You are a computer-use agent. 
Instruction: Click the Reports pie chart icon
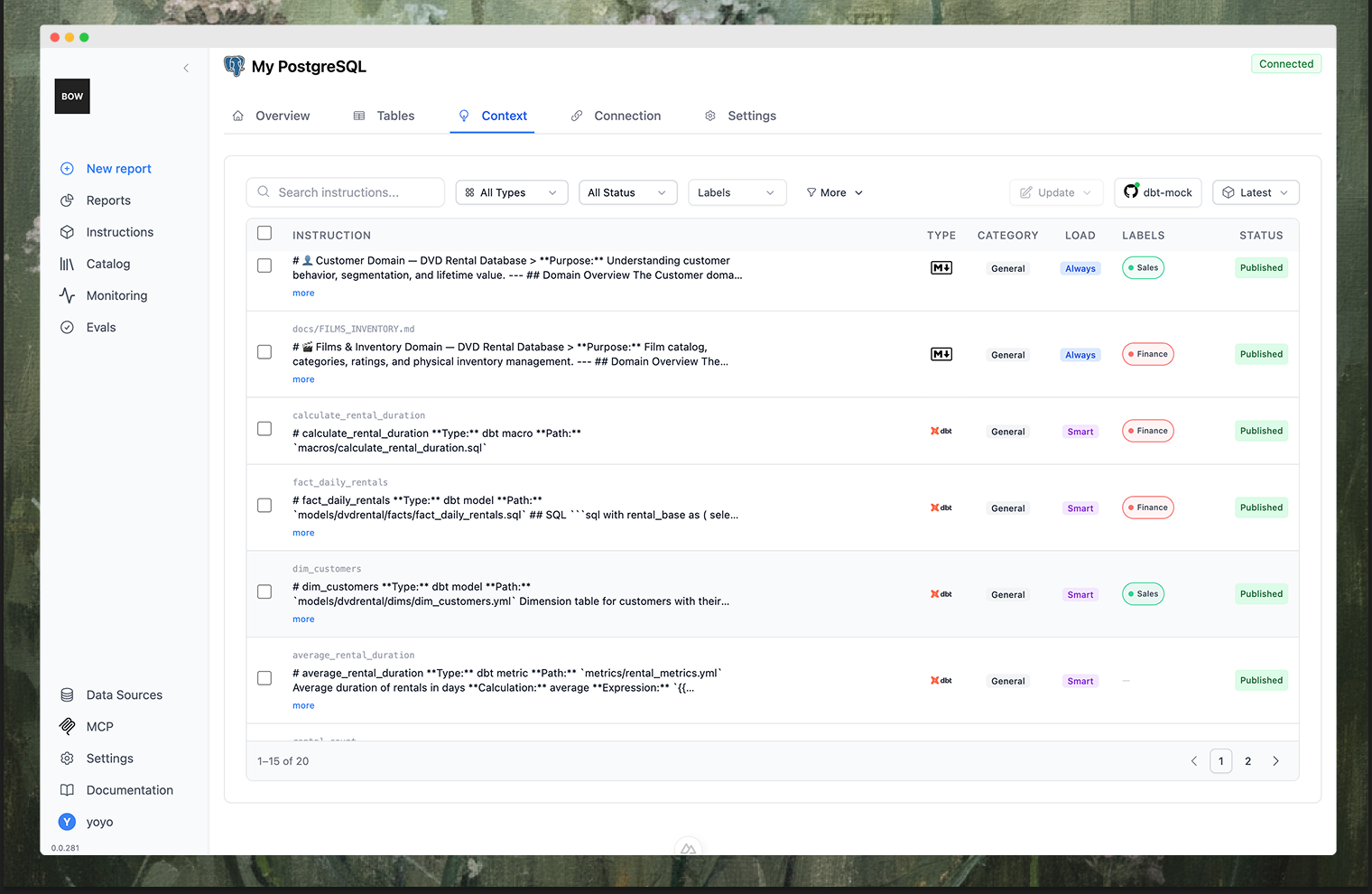point(67,200)
